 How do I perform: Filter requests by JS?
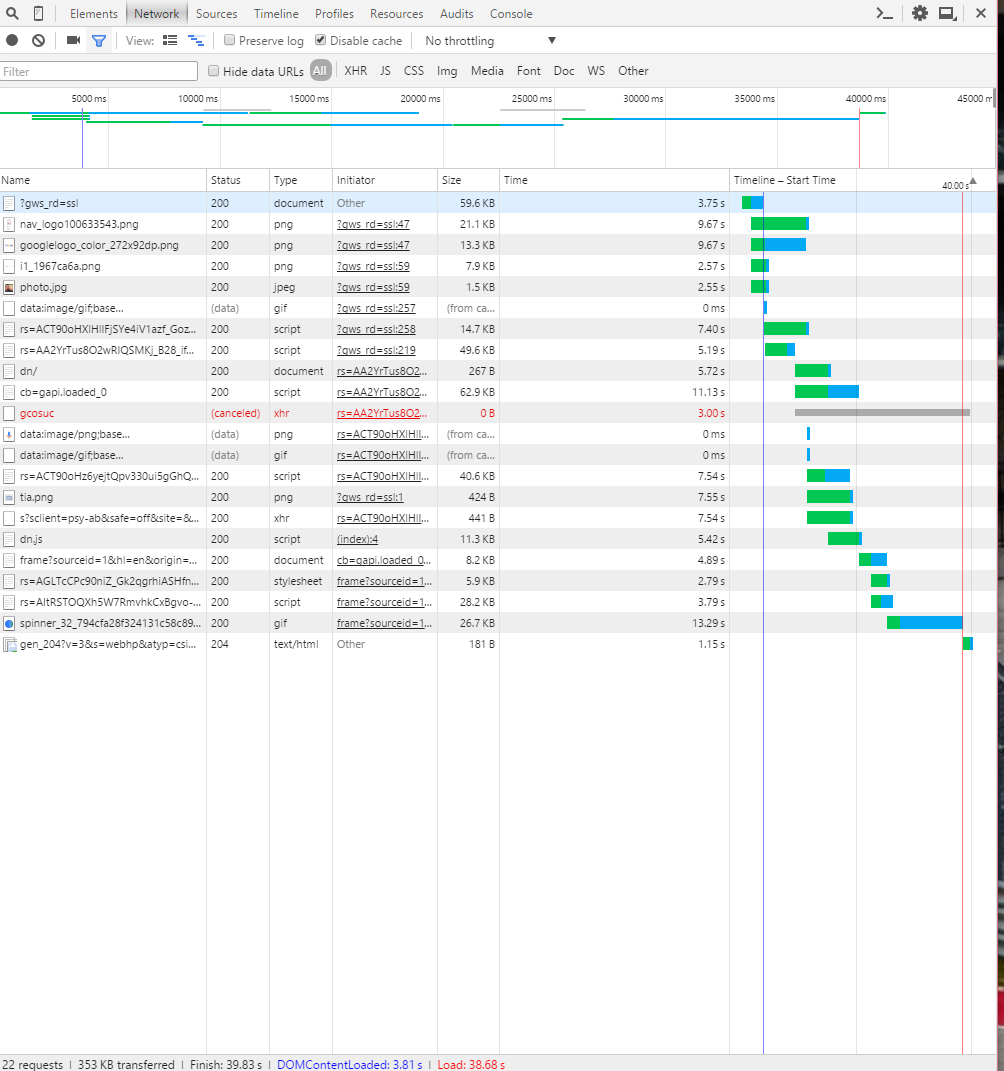click(x=385, y=70)
